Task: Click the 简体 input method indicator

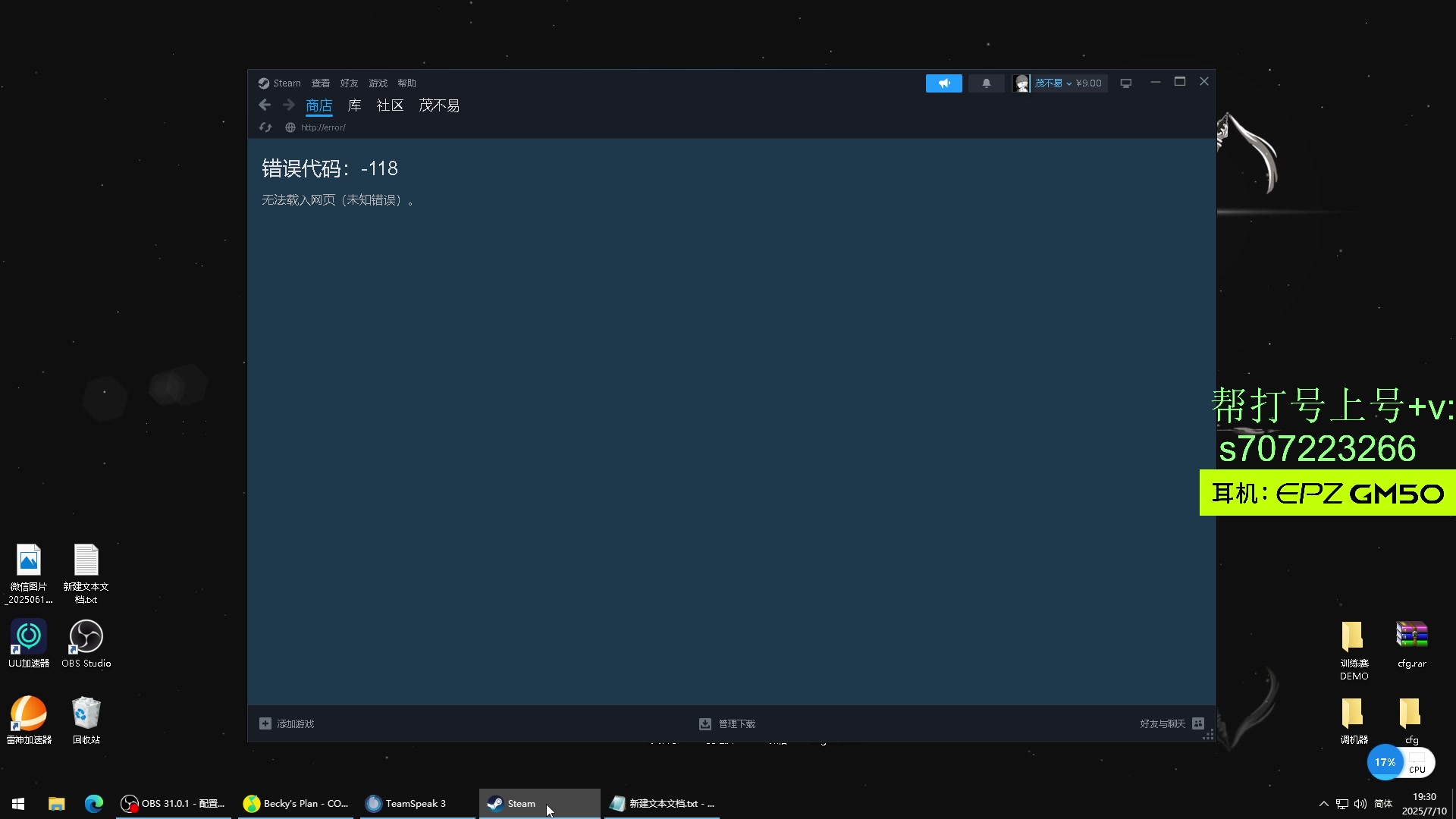Action: [1383, 804]
